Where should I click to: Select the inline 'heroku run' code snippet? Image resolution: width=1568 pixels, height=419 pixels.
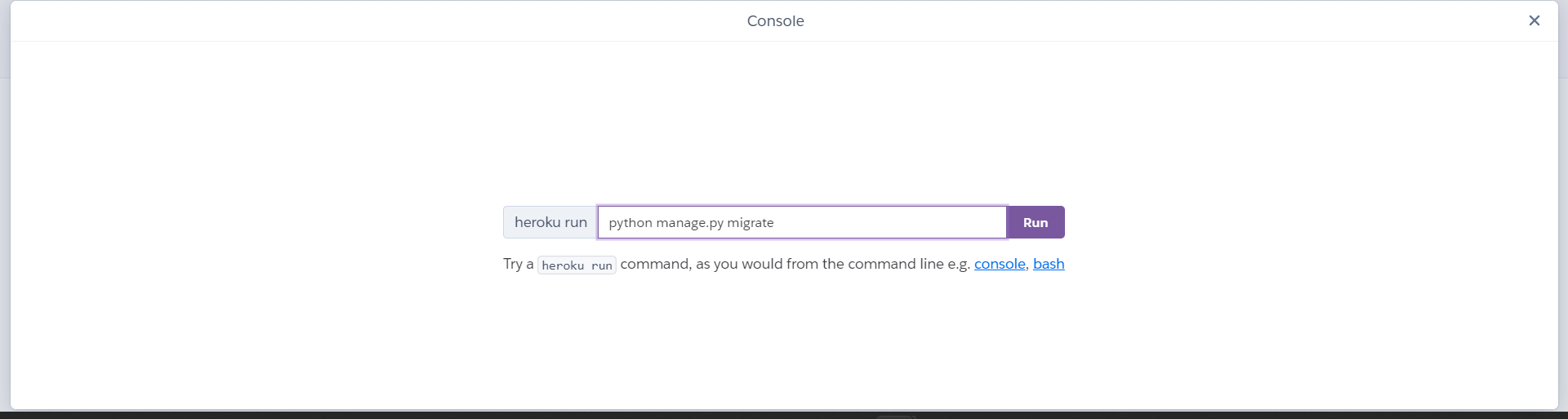click(x=577, y=265)
